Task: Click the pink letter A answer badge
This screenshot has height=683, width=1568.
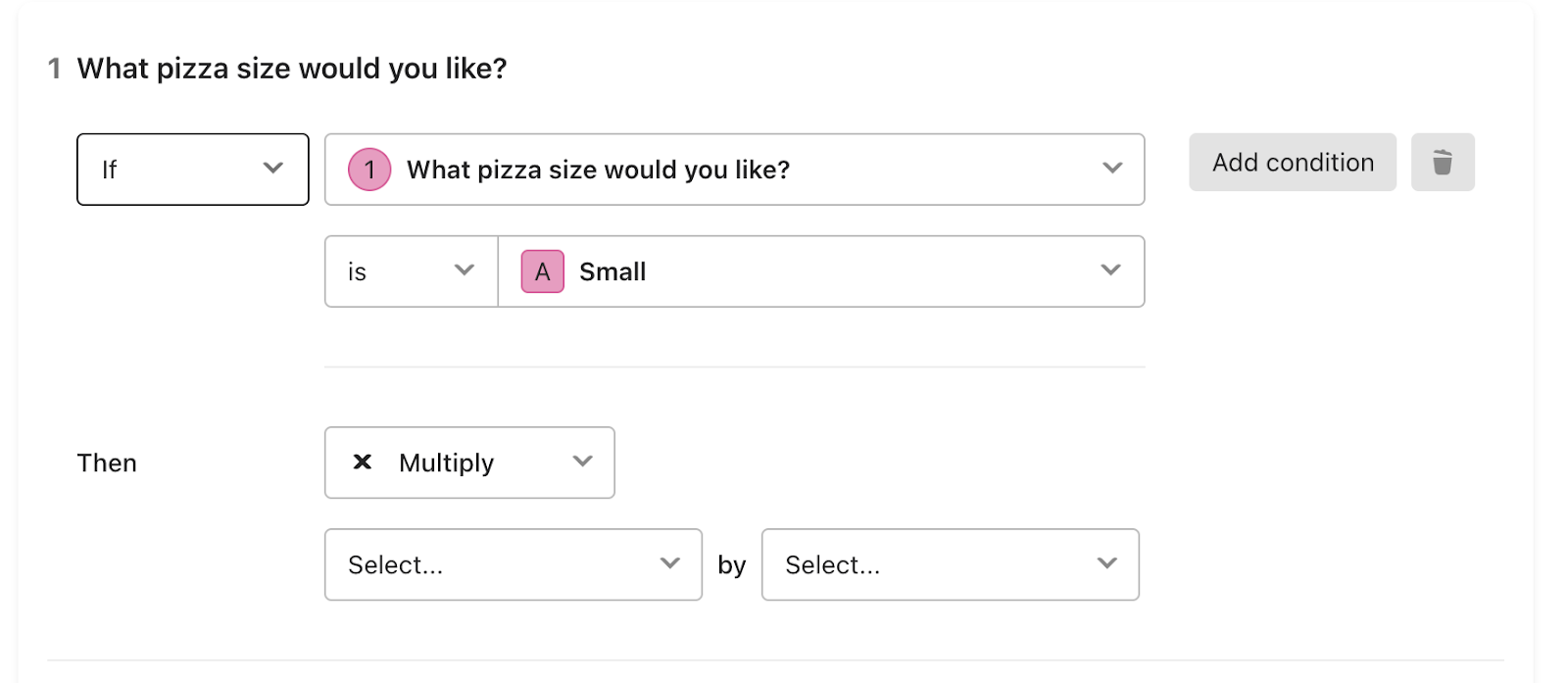Action: (x=542, y=271)
